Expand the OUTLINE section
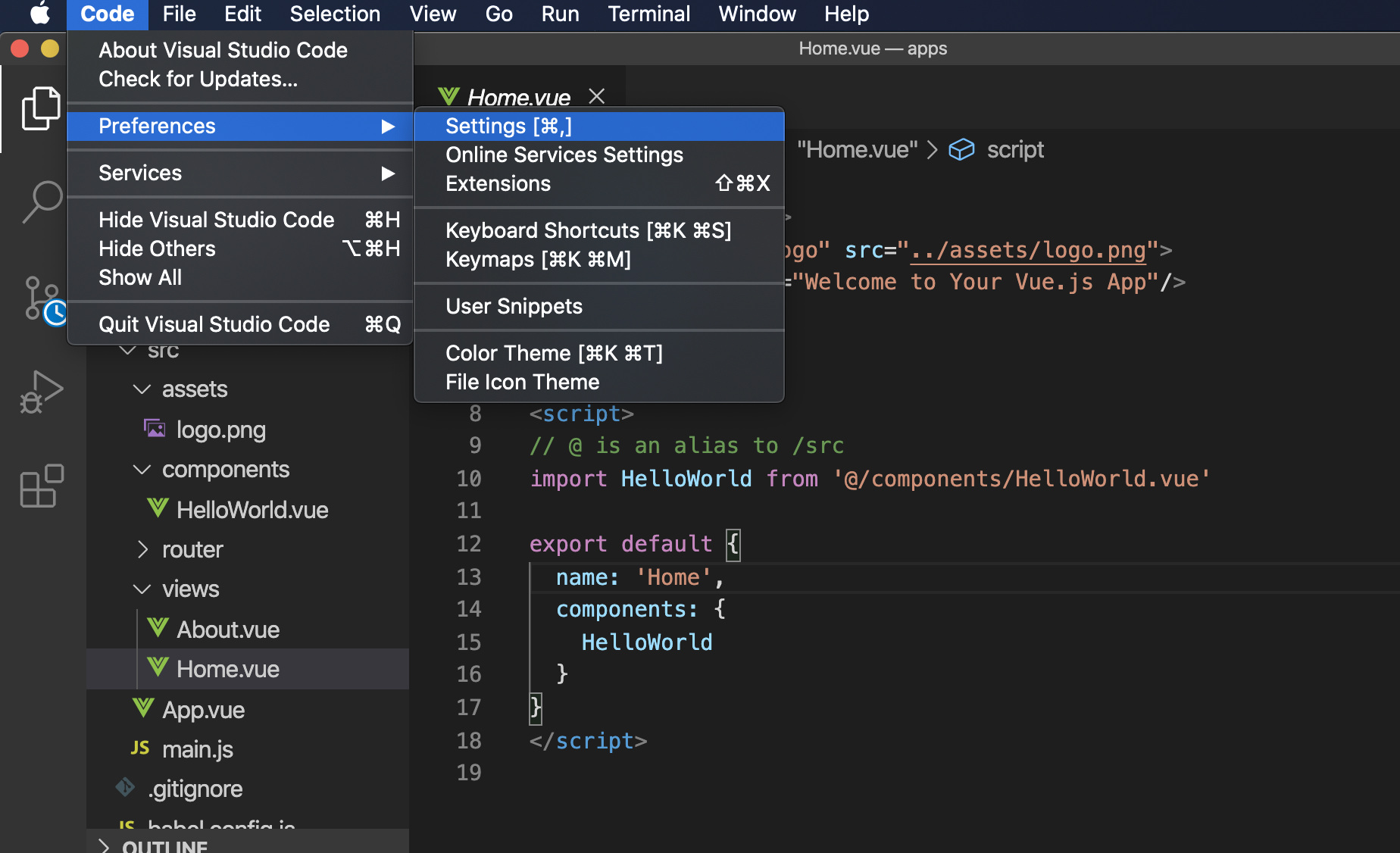The height and width of the screenshot is (853, 1400). [x=105, y=847]
